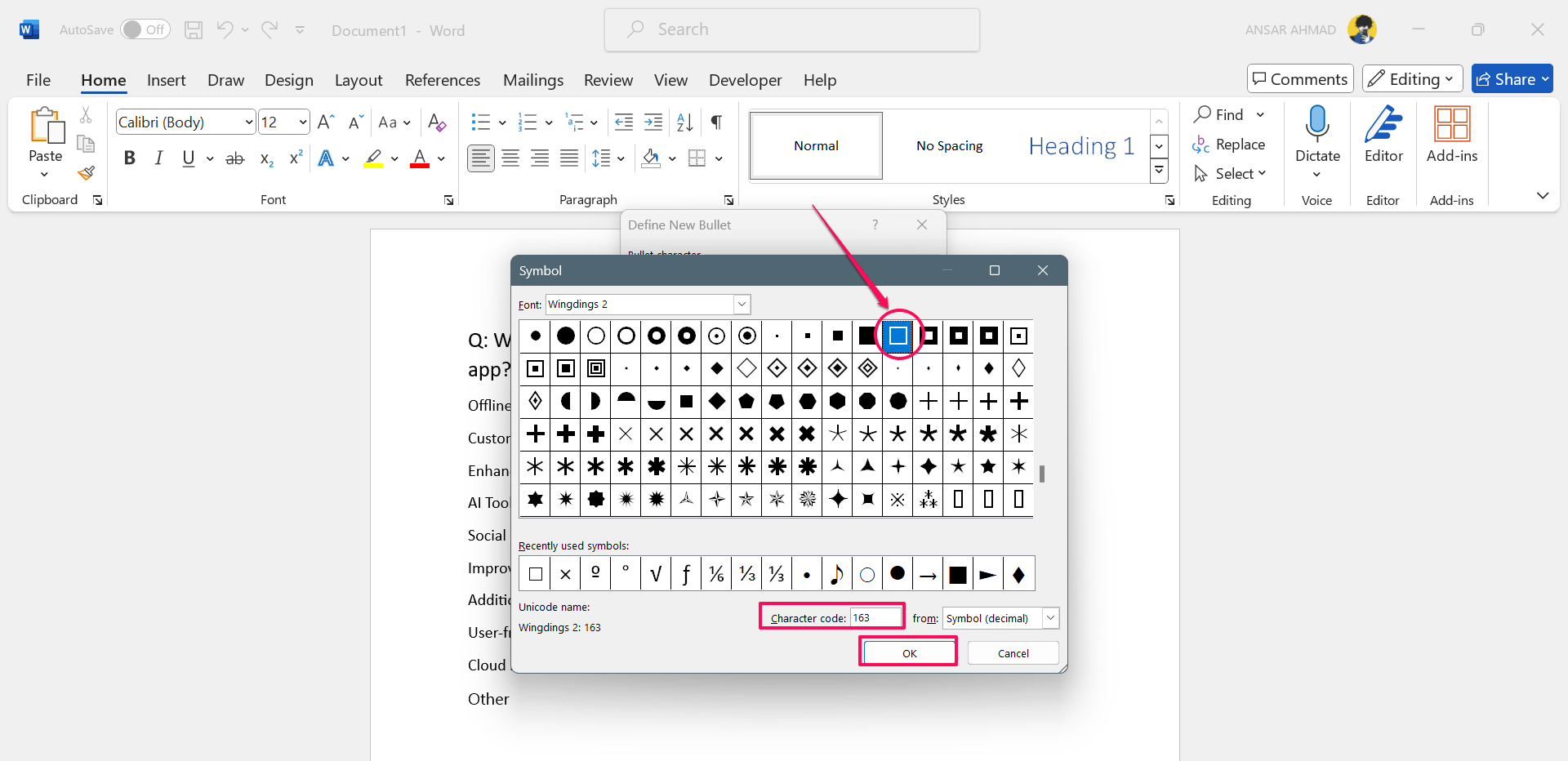
Task: Click OK in the Symbol dialog
Action: 909,653
